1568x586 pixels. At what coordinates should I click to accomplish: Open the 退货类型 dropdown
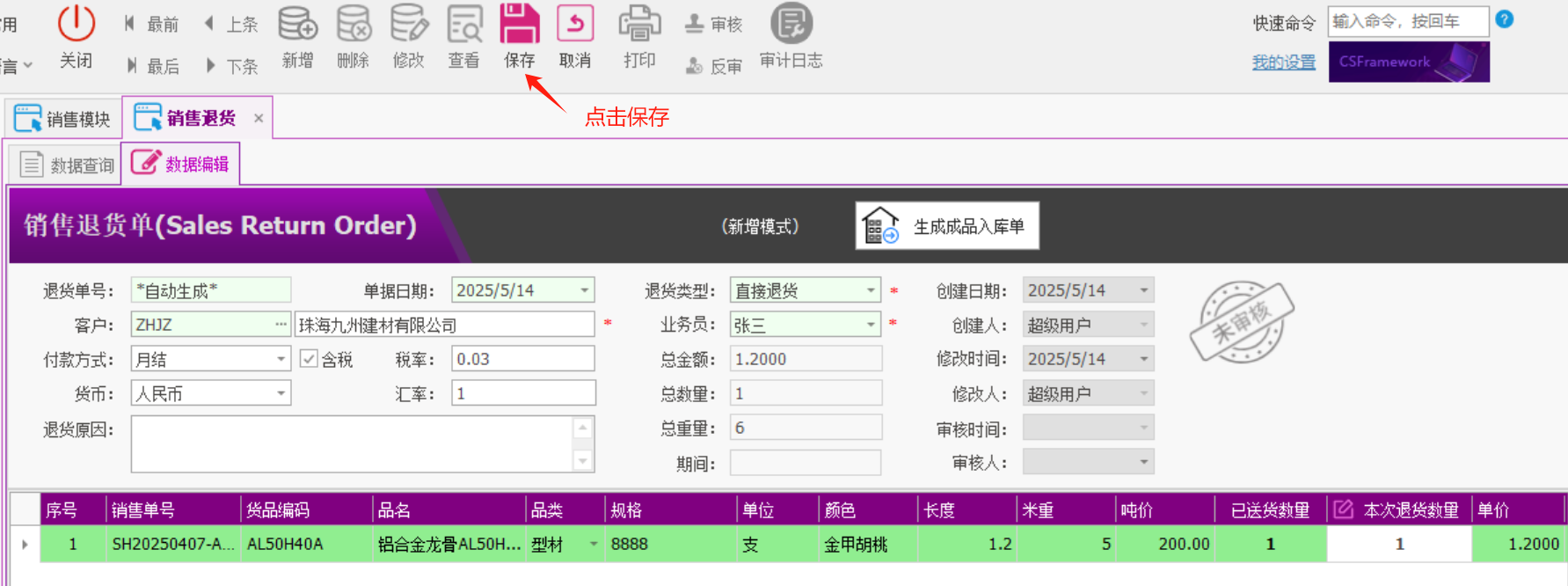(871, 290)
